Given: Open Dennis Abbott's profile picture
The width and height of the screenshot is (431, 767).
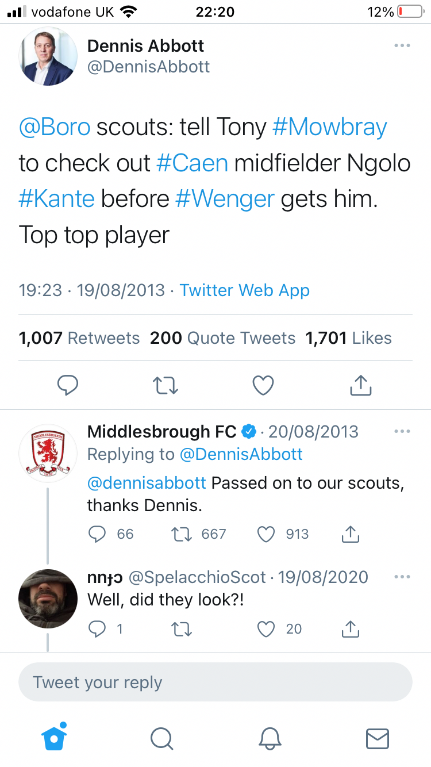Looking at the screenshot, I should click(x=48, y=56).
